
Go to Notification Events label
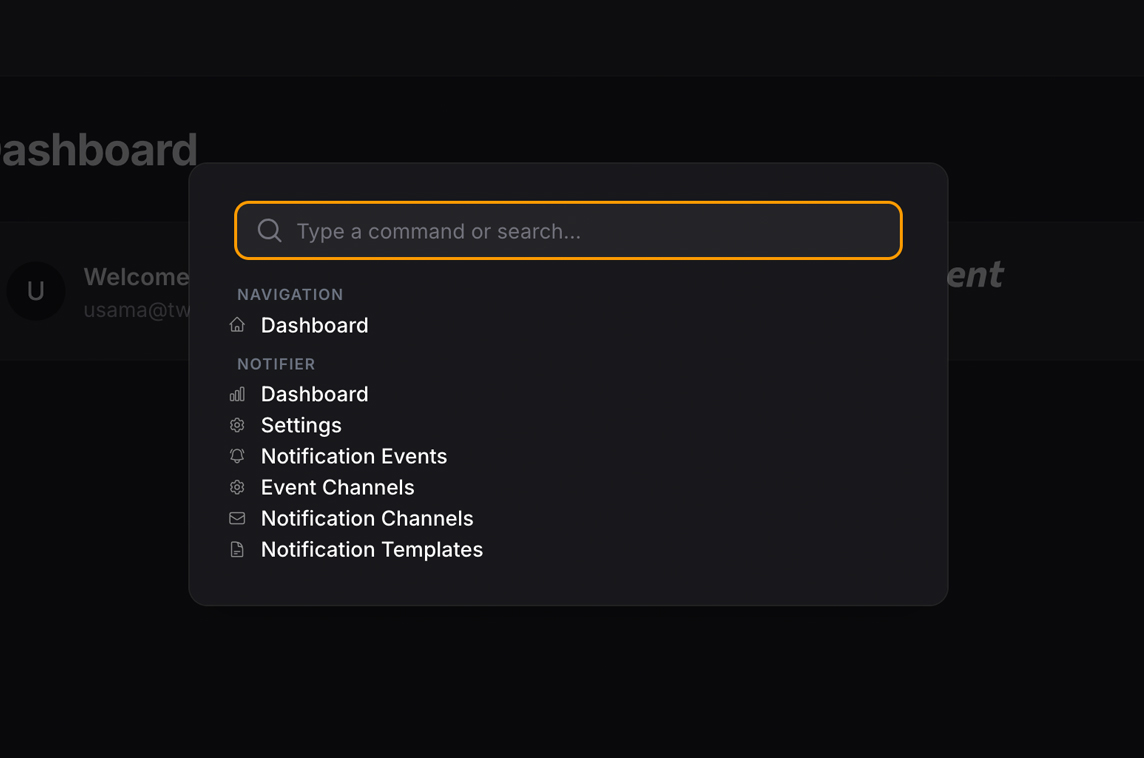[x=354, y=456]
